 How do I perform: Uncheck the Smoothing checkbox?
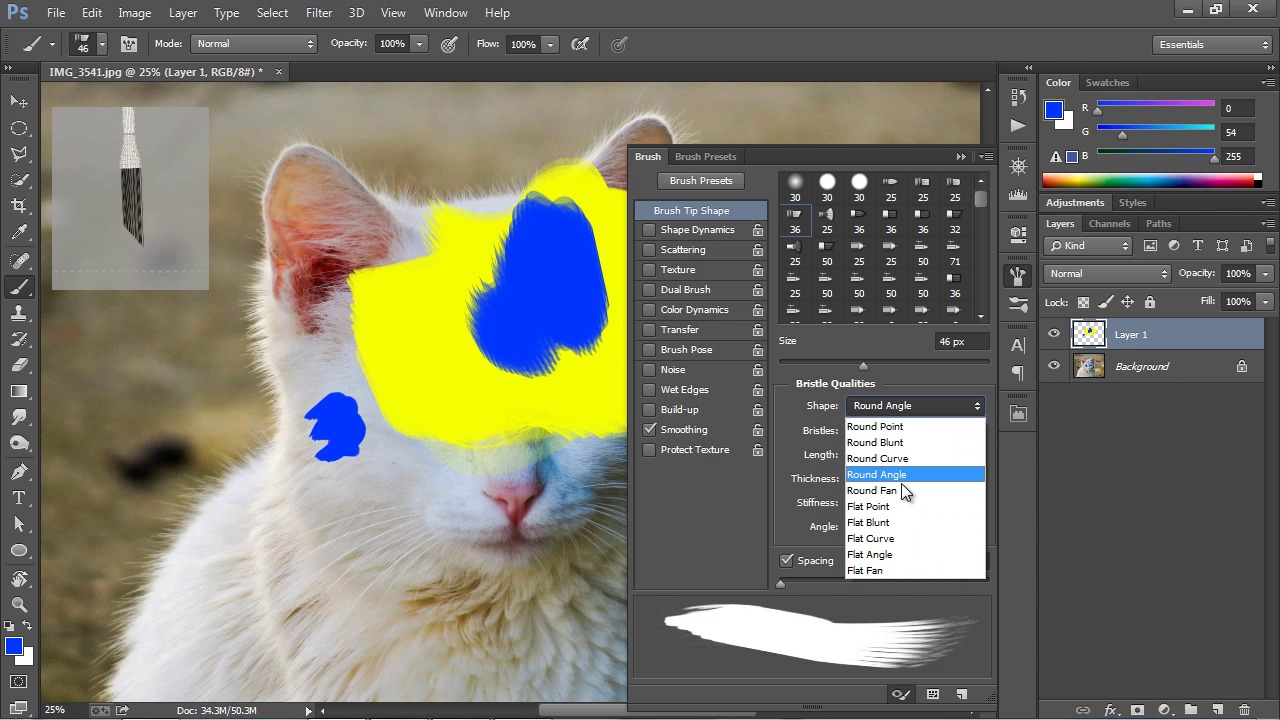[x=649, y=430]
